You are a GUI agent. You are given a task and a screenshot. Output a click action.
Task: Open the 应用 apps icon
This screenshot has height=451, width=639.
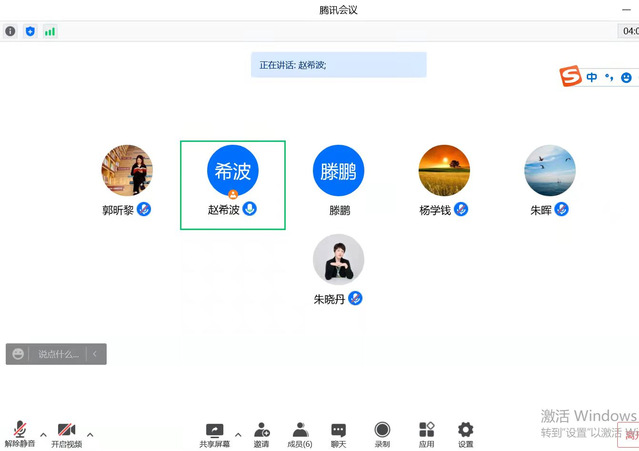pyautogui.click(x=426, y=432)
